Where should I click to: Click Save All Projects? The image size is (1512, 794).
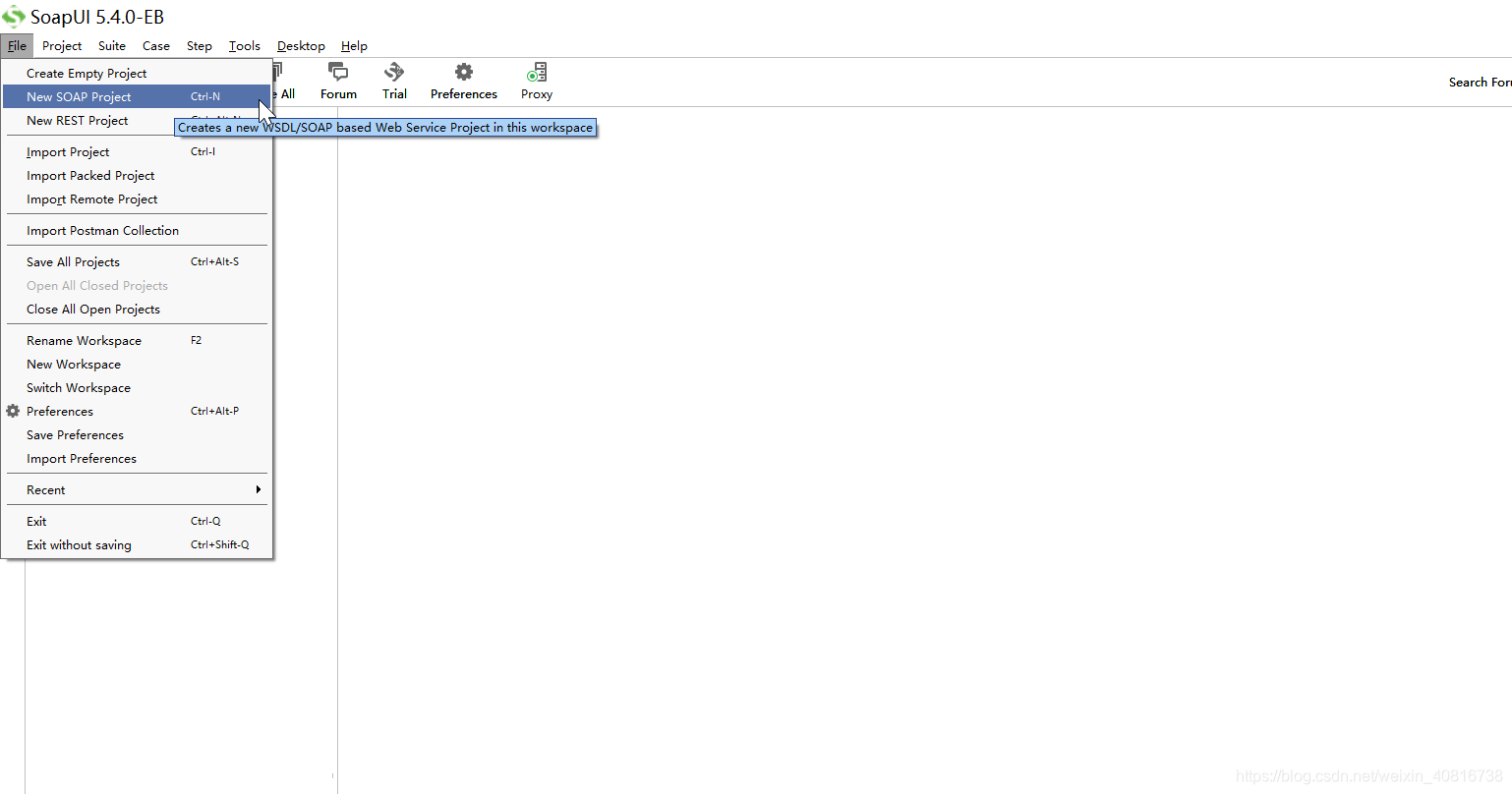(x=137, y=262)
